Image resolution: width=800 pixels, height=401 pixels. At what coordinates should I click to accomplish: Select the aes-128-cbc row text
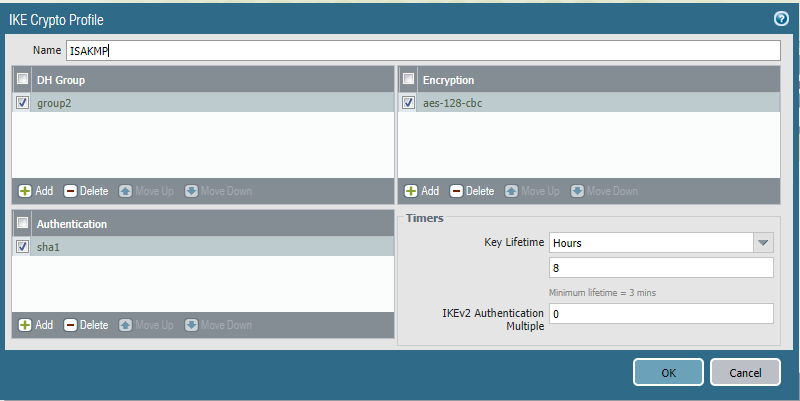tap(453, 103)
